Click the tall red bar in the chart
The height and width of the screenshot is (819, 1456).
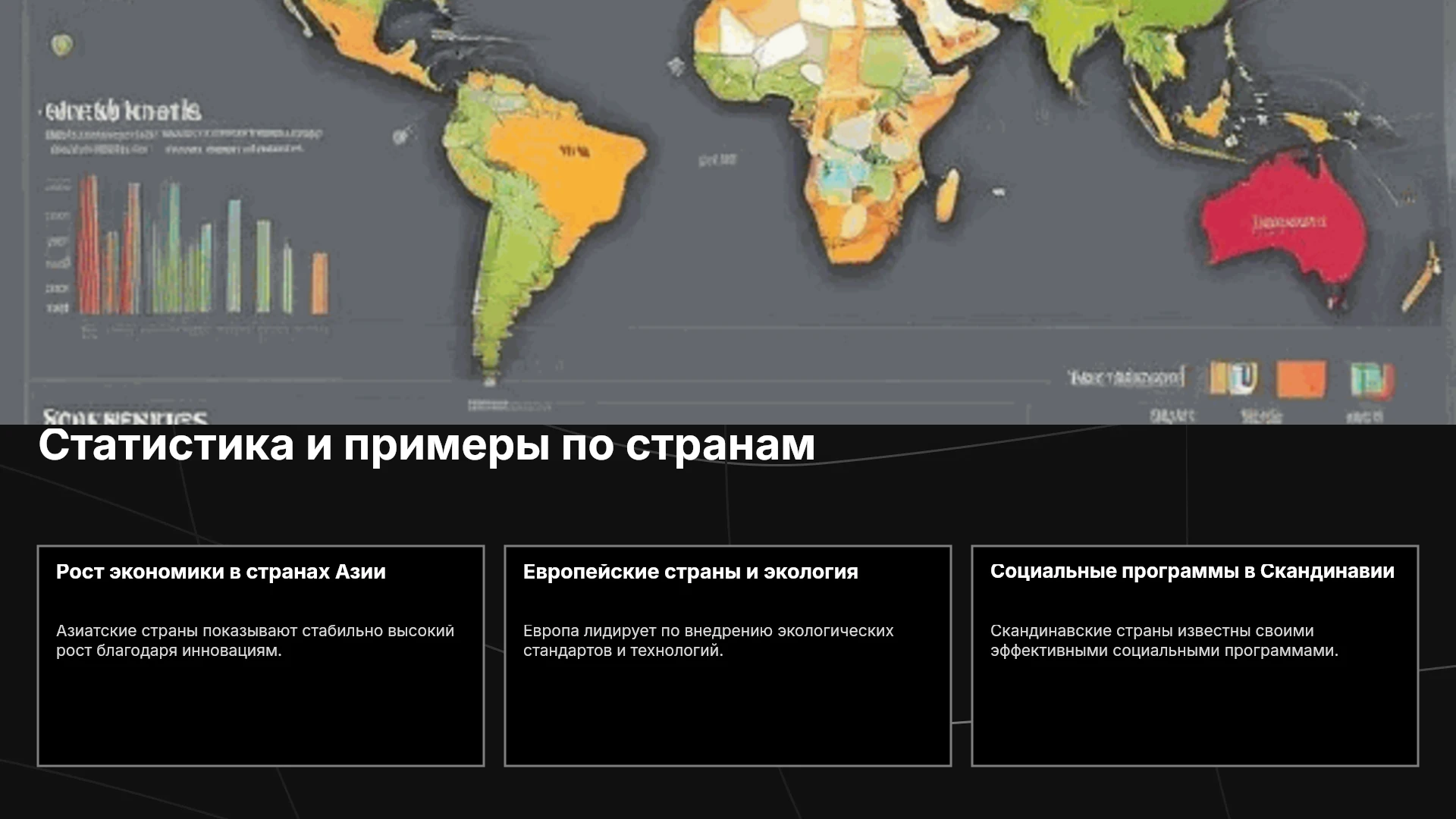[x=88, y=244]
